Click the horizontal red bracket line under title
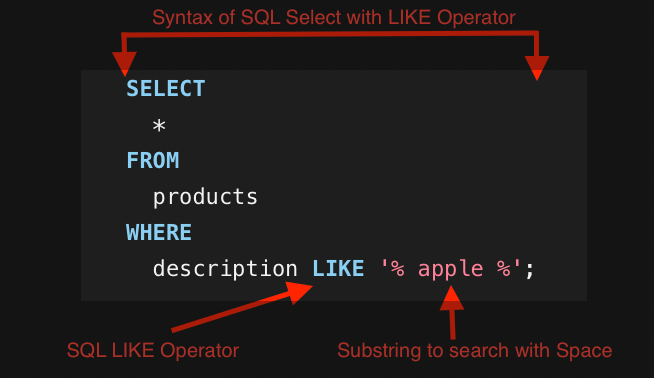 pos(330,34)
